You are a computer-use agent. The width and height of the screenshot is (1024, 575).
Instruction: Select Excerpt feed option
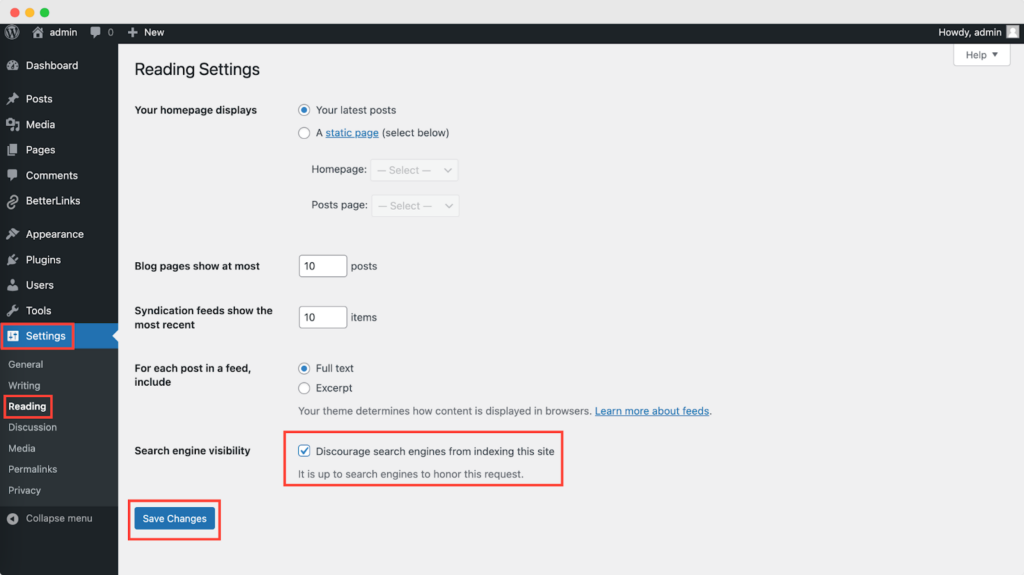pyautogui.click(x=304, y=388)
